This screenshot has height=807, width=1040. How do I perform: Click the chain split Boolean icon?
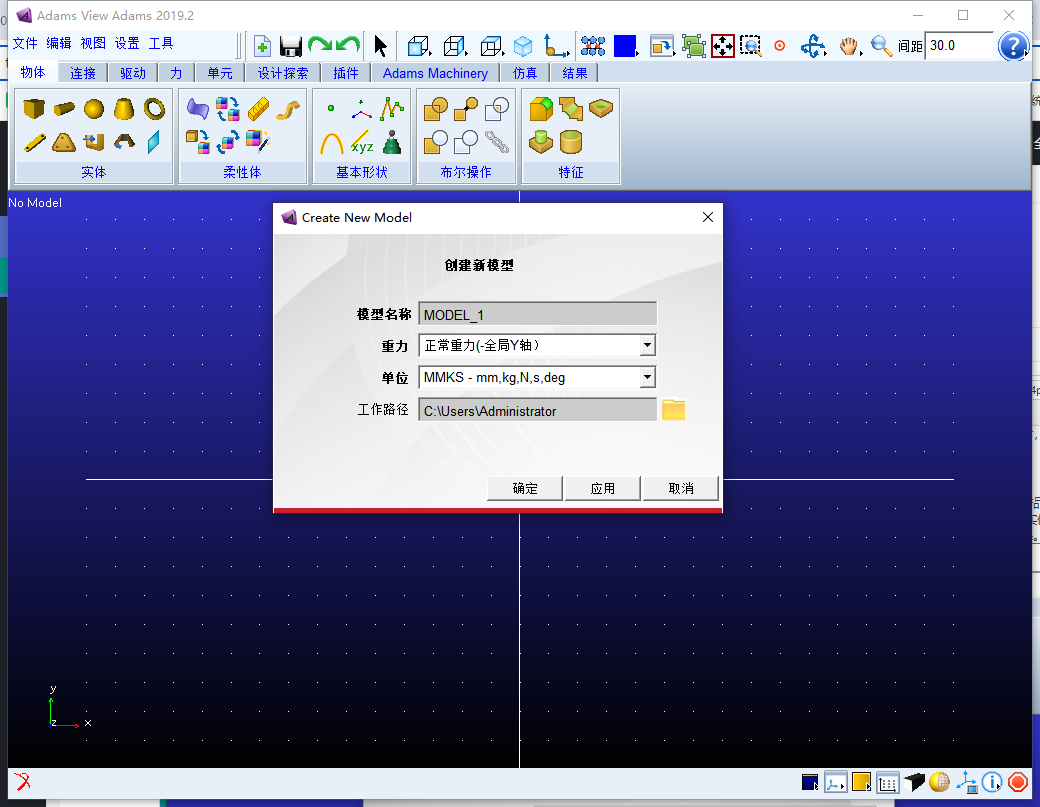tap(496, 142)
